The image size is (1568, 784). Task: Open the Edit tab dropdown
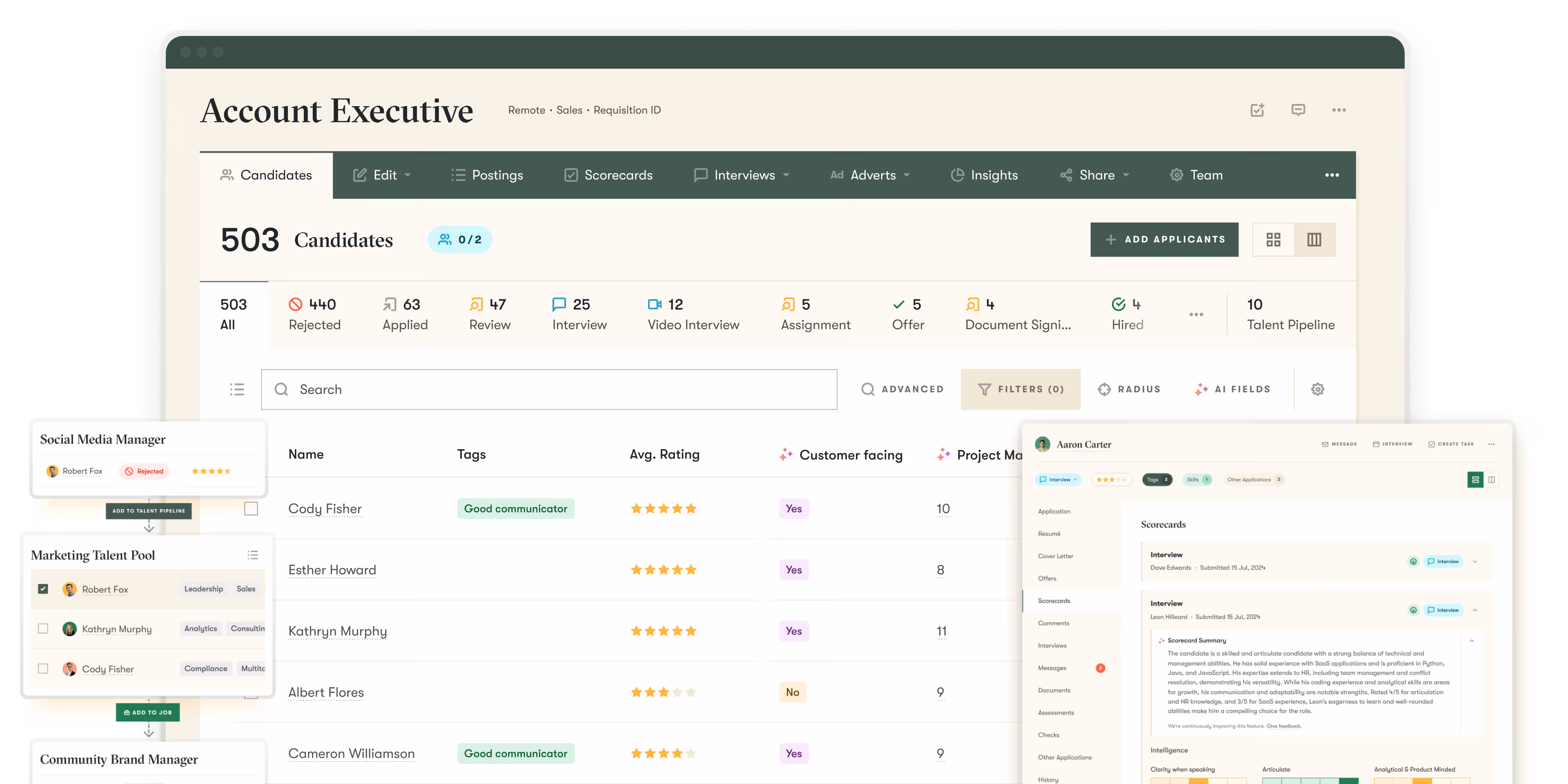click(382, 175)
